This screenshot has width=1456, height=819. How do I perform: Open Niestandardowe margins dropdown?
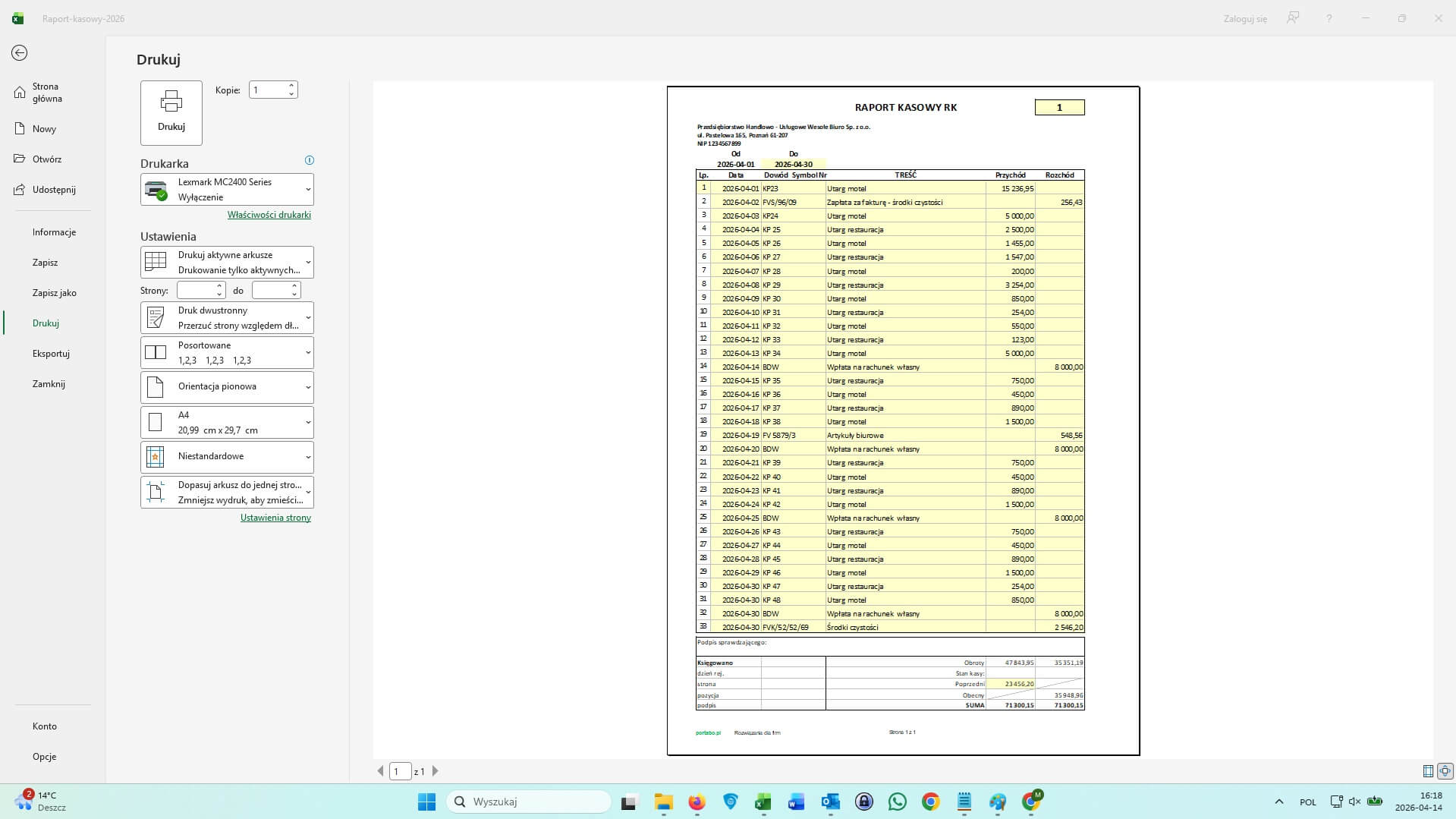click(x=227, y=457)
